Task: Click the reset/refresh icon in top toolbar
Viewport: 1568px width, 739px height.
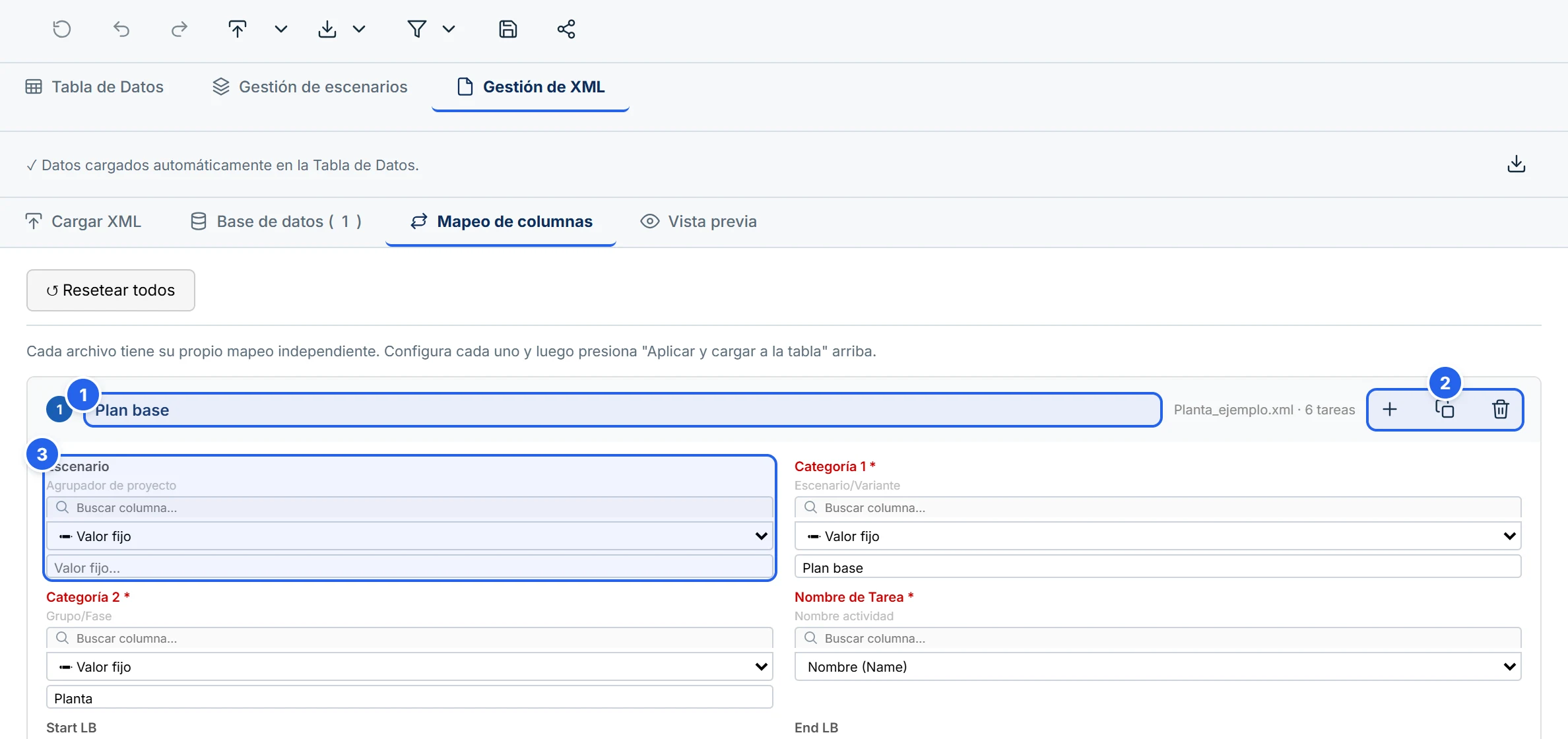Action: click(61, 29)
